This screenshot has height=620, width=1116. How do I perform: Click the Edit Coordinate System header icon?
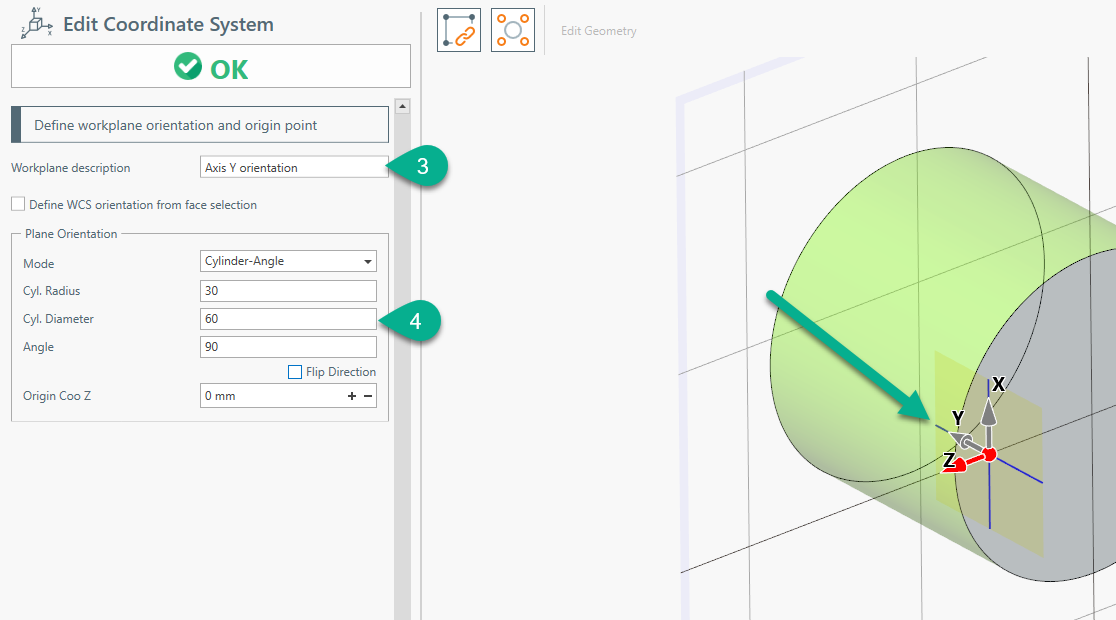35,23
